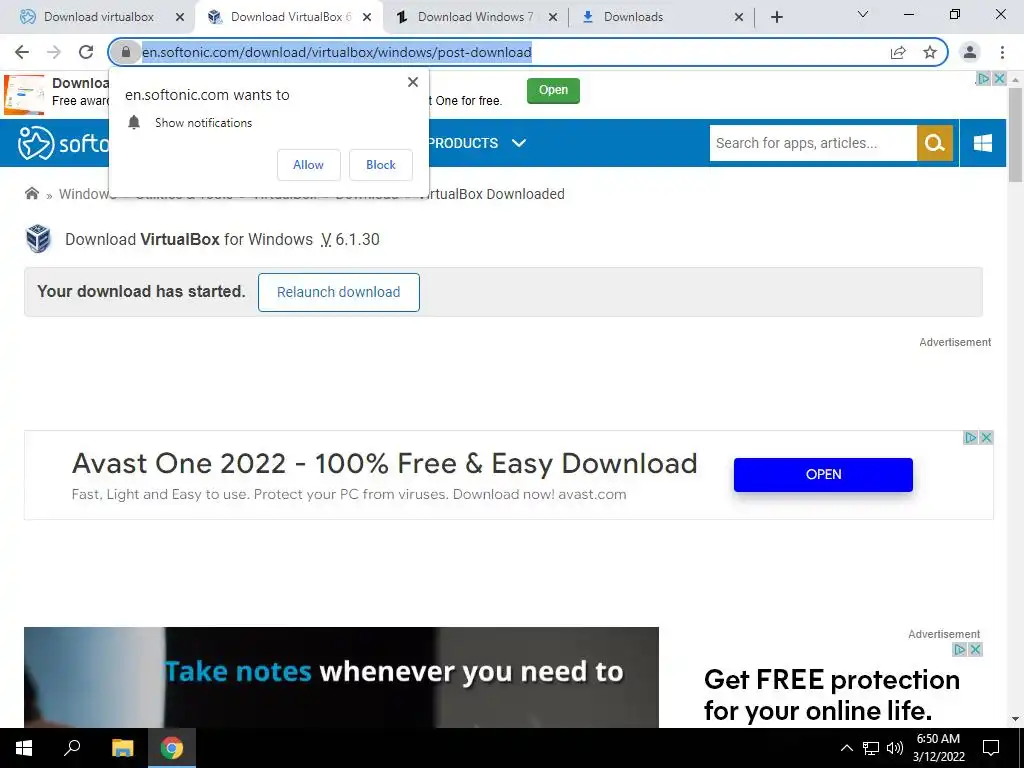Click the Softonic logo

point(62,143)
